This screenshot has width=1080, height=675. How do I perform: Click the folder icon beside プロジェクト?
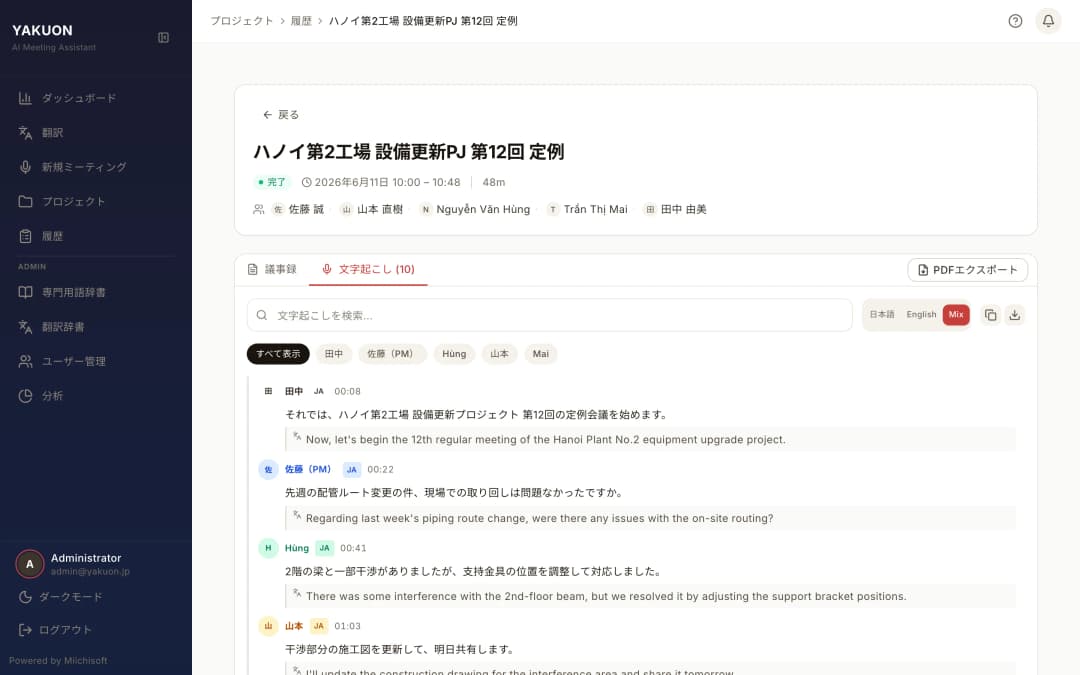pyautogui.click(x=25, y=201)
